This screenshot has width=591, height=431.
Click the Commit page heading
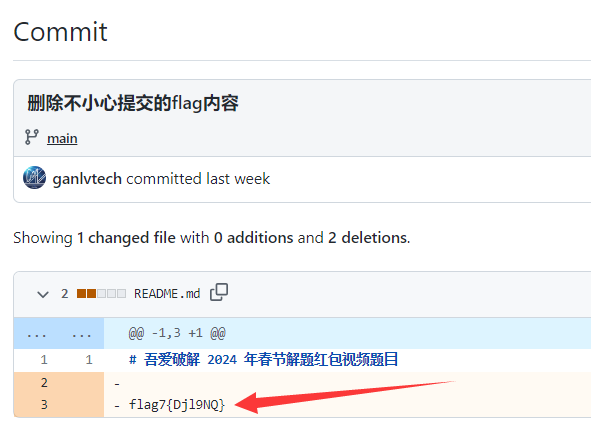[60, 32]
